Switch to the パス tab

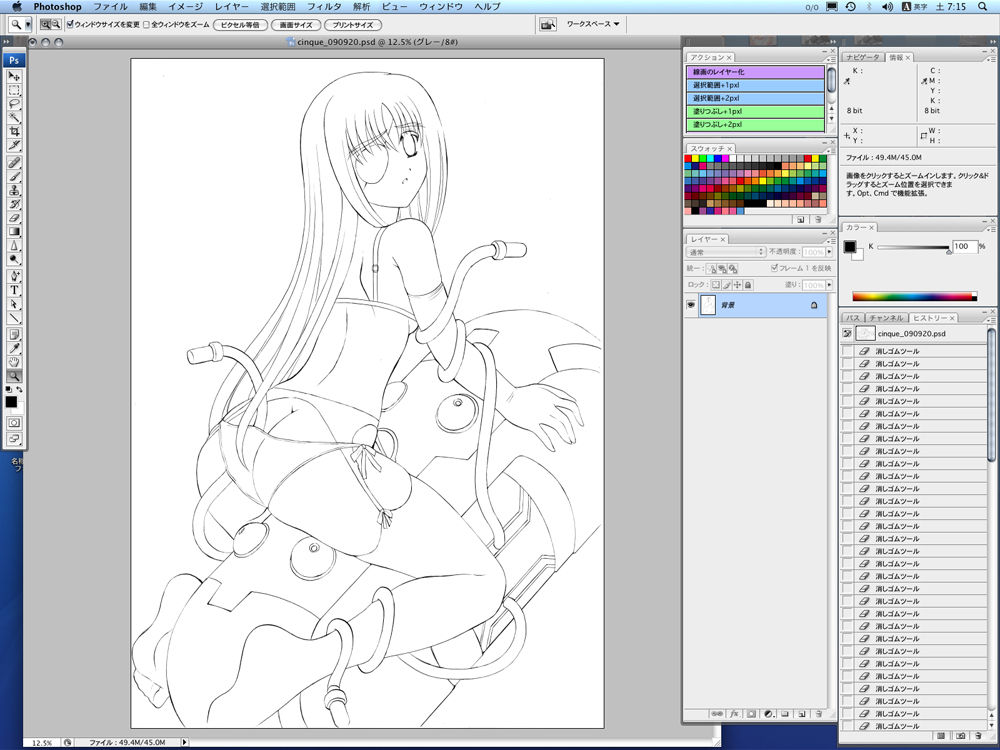point(853,318)
